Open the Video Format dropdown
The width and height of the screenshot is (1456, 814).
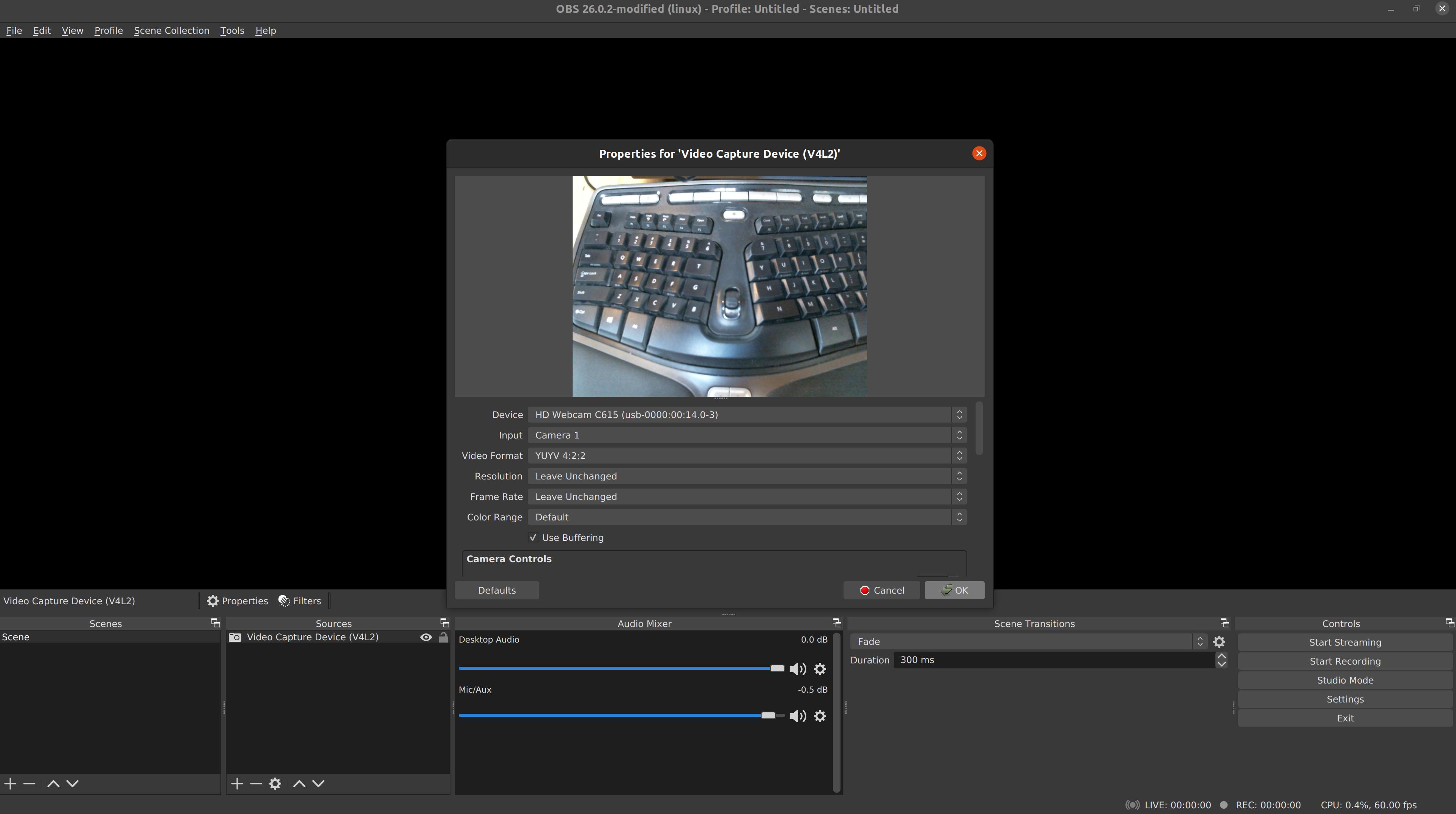point(746,456)
